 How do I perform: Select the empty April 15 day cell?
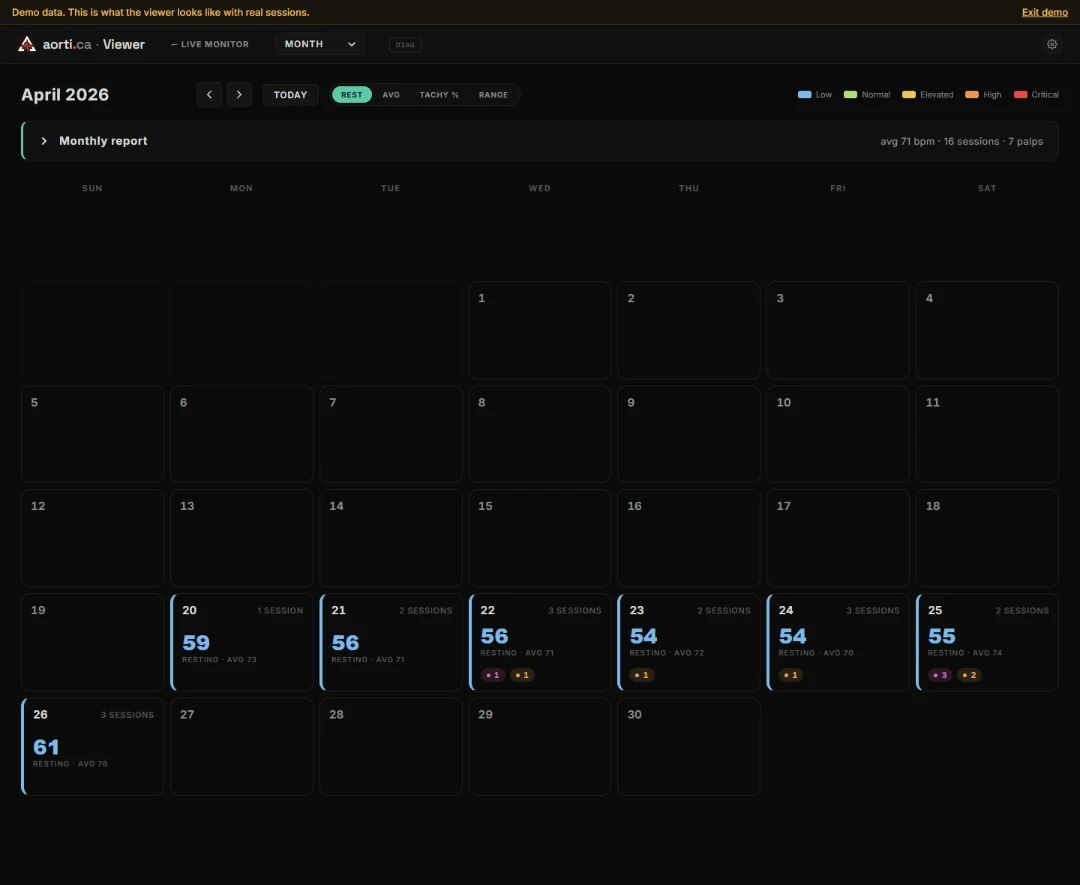[x=540, y=538]
